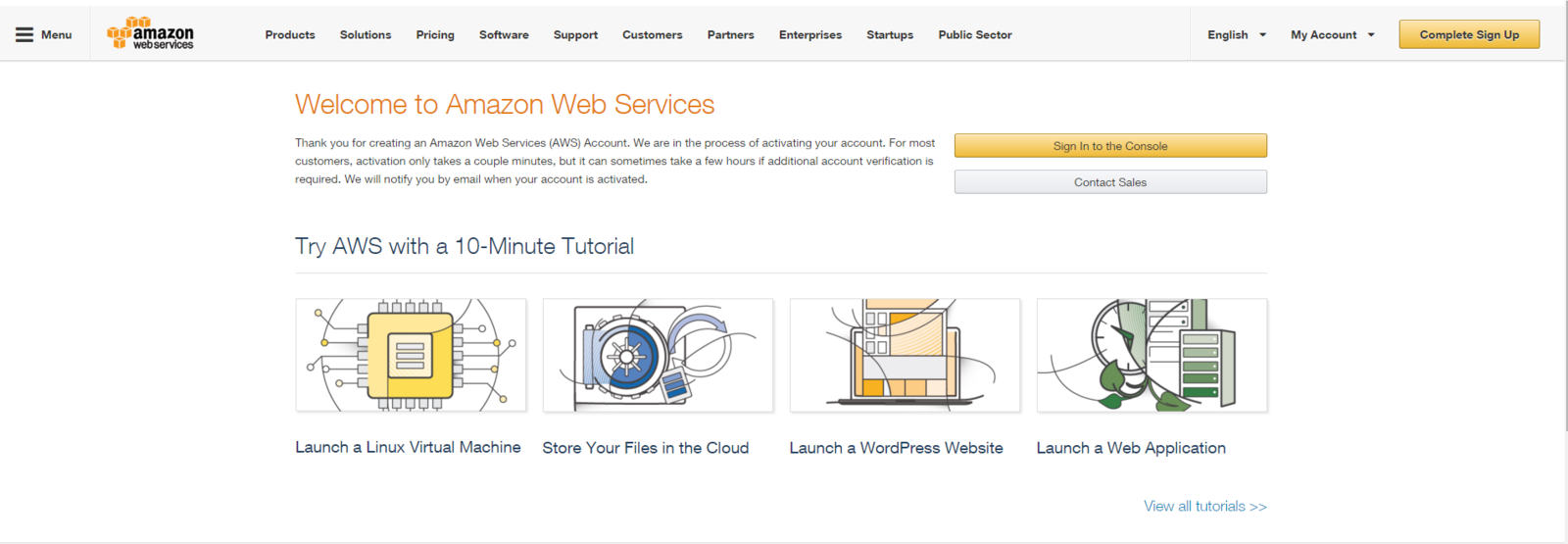This screenshot has height=544, width=1568.
Task: Go to the Customers section
Action: coord(652,35)
